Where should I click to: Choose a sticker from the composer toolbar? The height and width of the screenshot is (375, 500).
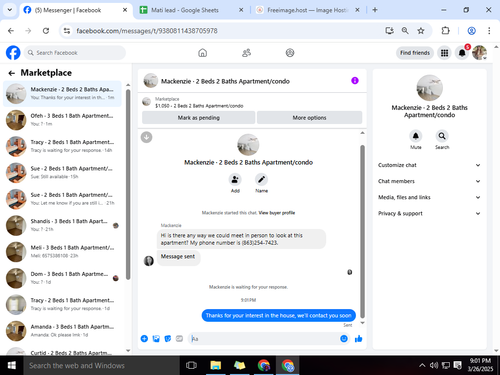click(168, 339)
